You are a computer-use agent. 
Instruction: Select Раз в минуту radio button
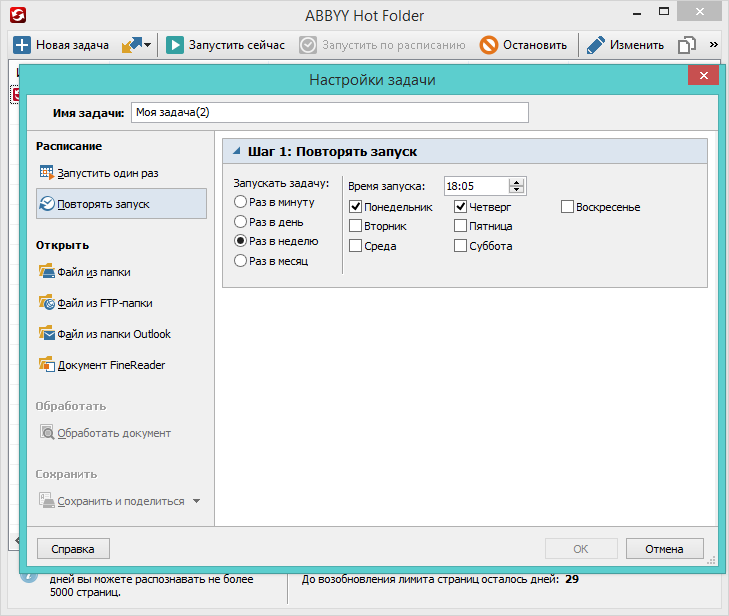point(240,202)
